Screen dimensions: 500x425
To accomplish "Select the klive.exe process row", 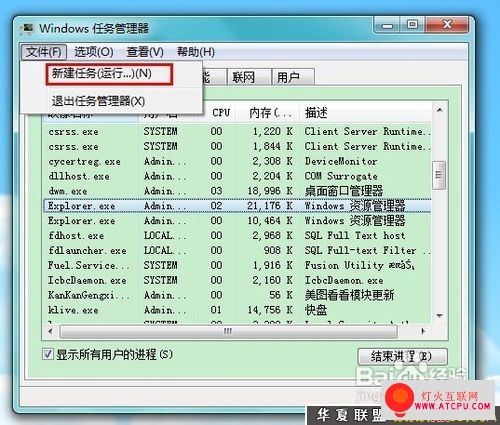I will (237, 310).
